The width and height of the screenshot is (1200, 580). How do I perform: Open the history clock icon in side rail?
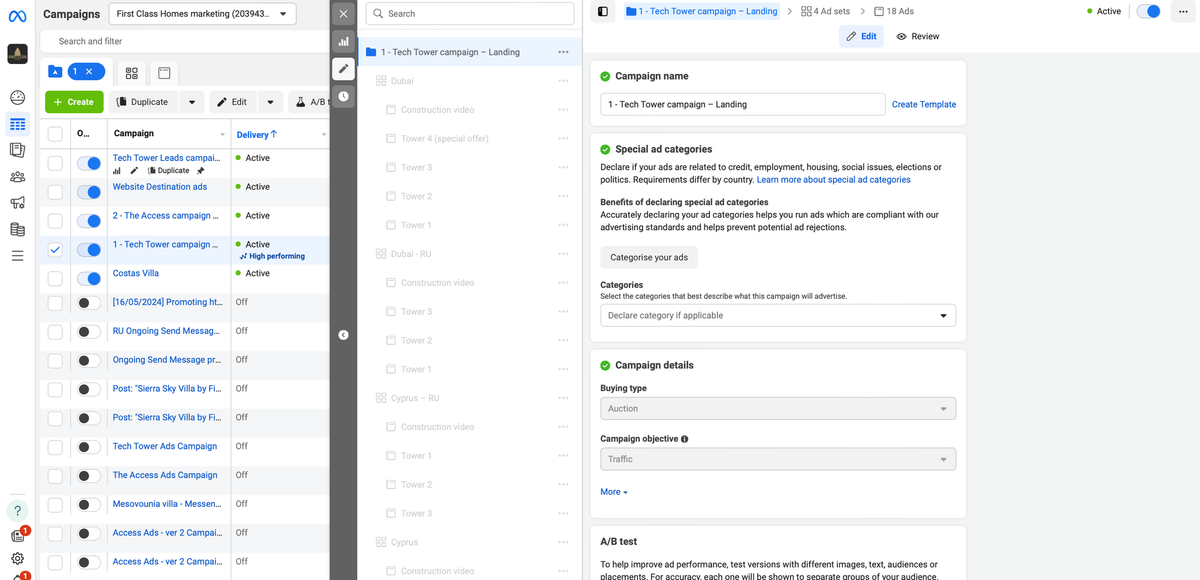343,96
